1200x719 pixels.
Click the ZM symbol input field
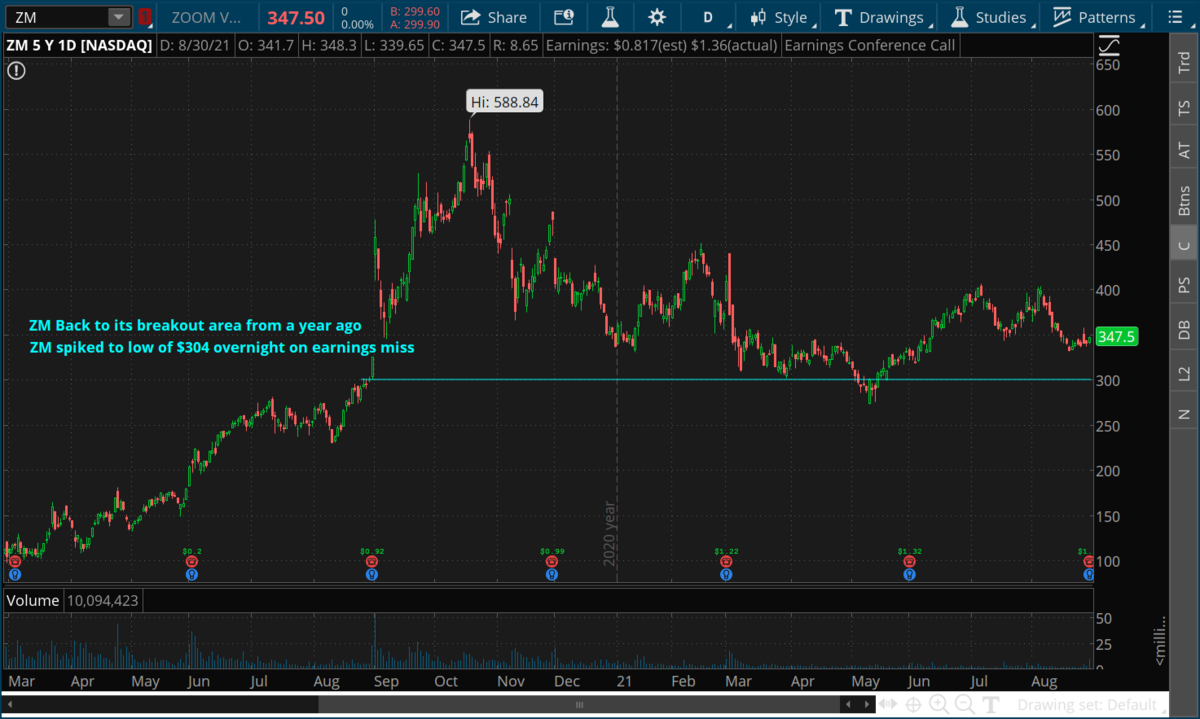pos(57,17)
